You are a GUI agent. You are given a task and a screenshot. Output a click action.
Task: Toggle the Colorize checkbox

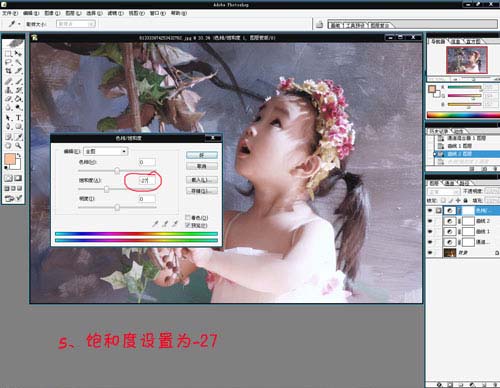pyautogui.click(x=188, y=217)
